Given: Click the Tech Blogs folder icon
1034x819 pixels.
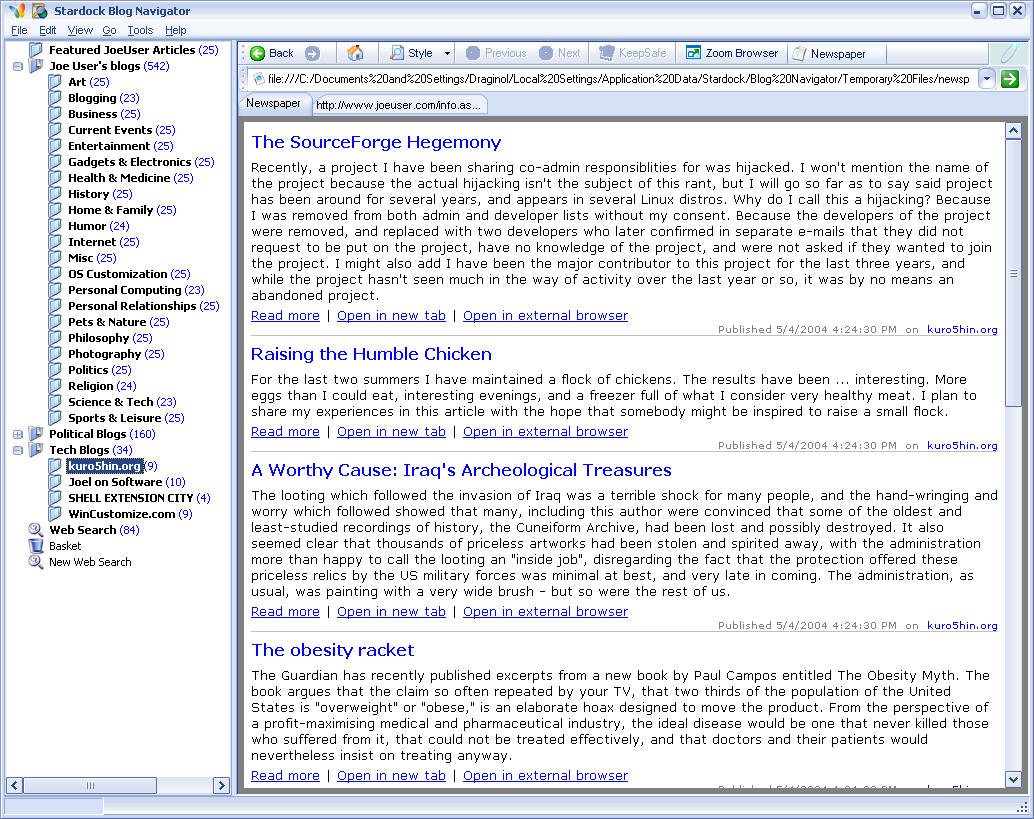Looking at the screenshot, I should 36,450.
